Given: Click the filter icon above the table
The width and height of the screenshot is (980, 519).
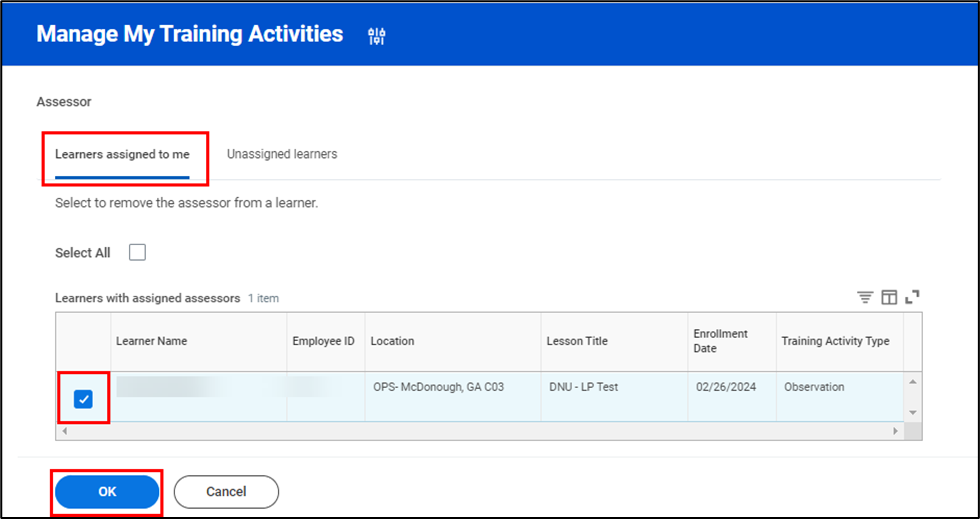Looking at the screenshot, I should click(x=865, y=297).
